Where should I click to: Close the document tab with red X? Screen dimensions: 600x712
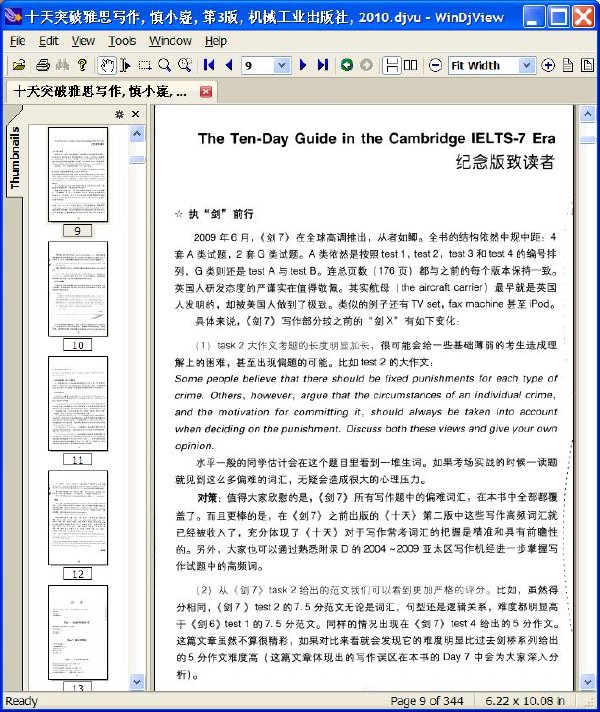pos(206,92)
